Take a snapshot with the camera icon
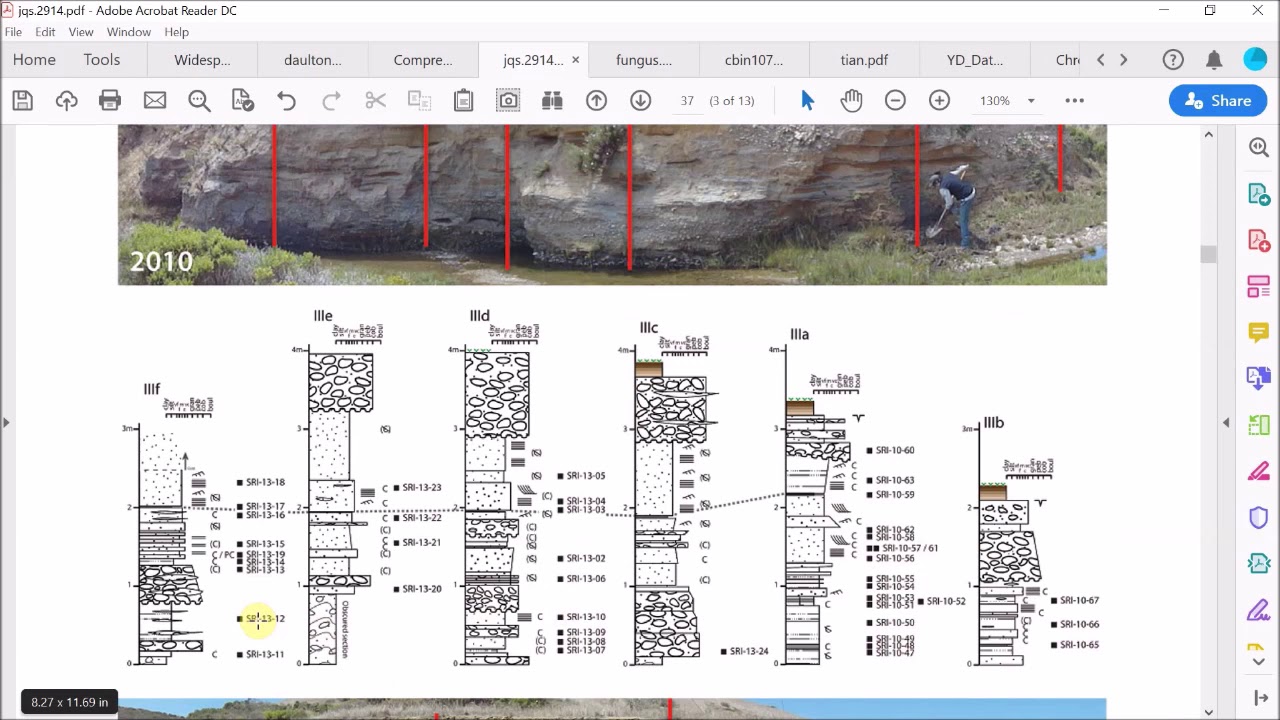The height and width of the screenshot is (720, 1280). [508, 100]
